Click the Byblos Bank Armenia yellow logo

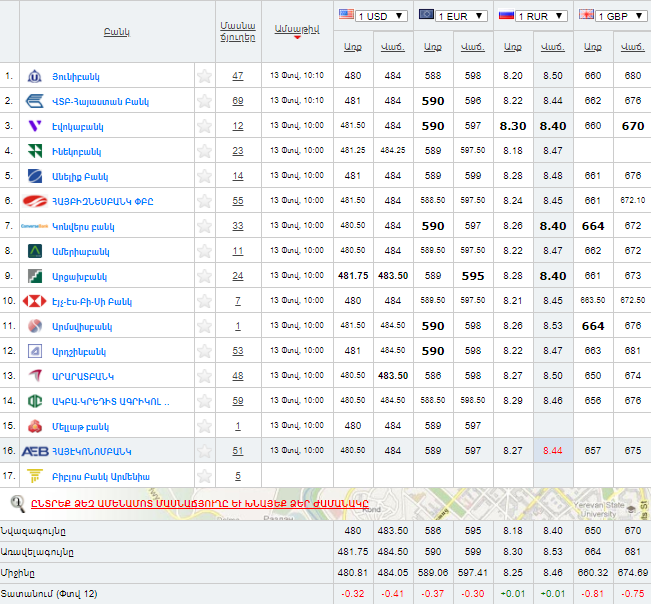pyautogui.click(x=34, y=476)
